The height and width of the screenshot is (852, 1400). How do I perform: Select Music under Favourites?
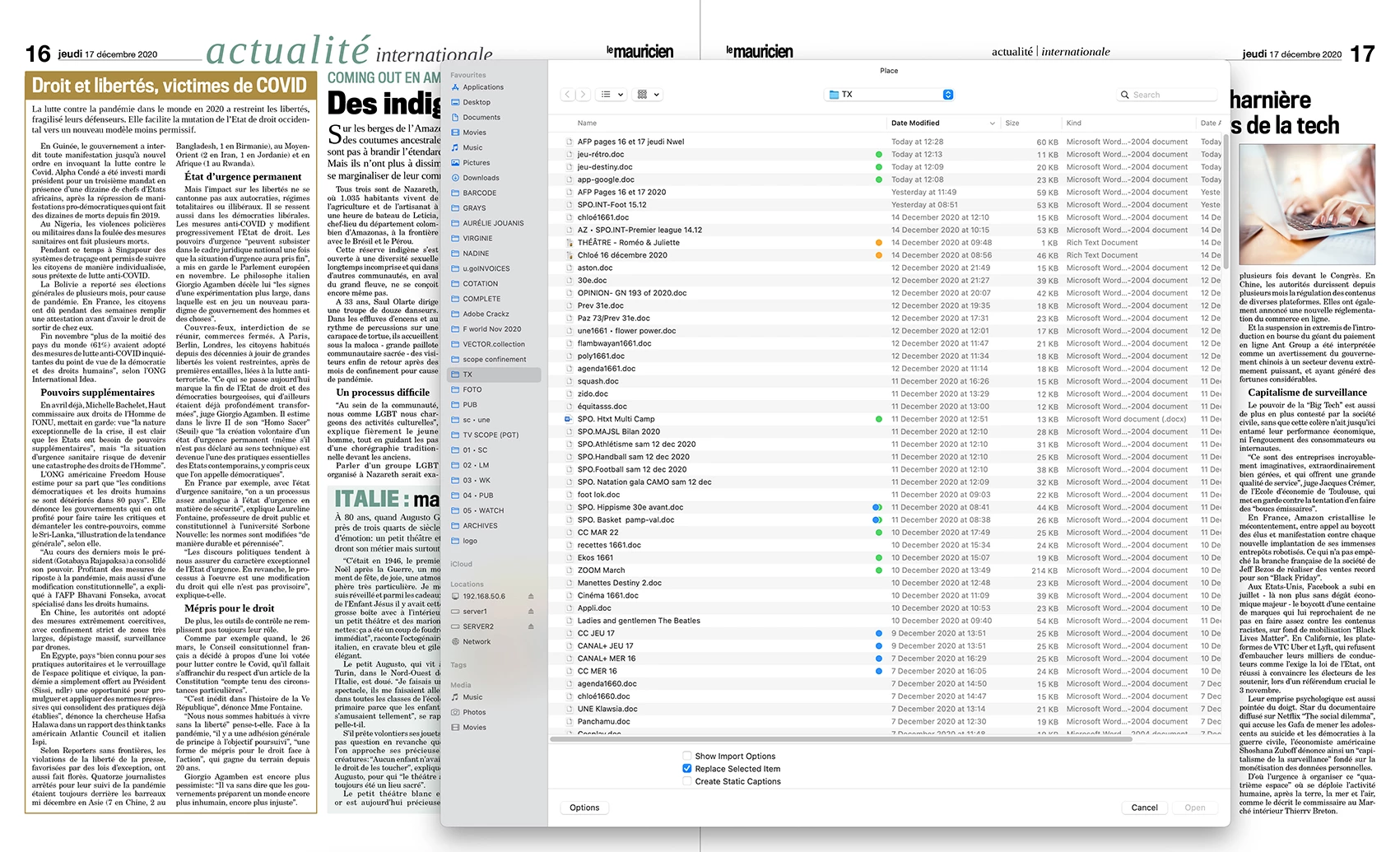pos(472,148)
